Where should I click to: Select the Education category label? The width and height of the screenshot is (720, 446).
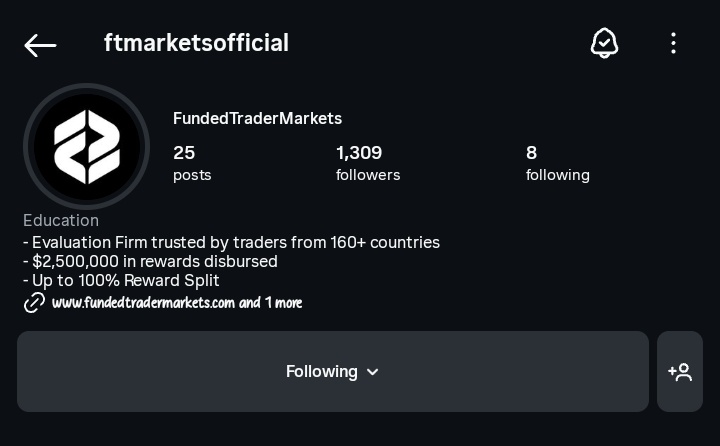click(x=61, y=220)
